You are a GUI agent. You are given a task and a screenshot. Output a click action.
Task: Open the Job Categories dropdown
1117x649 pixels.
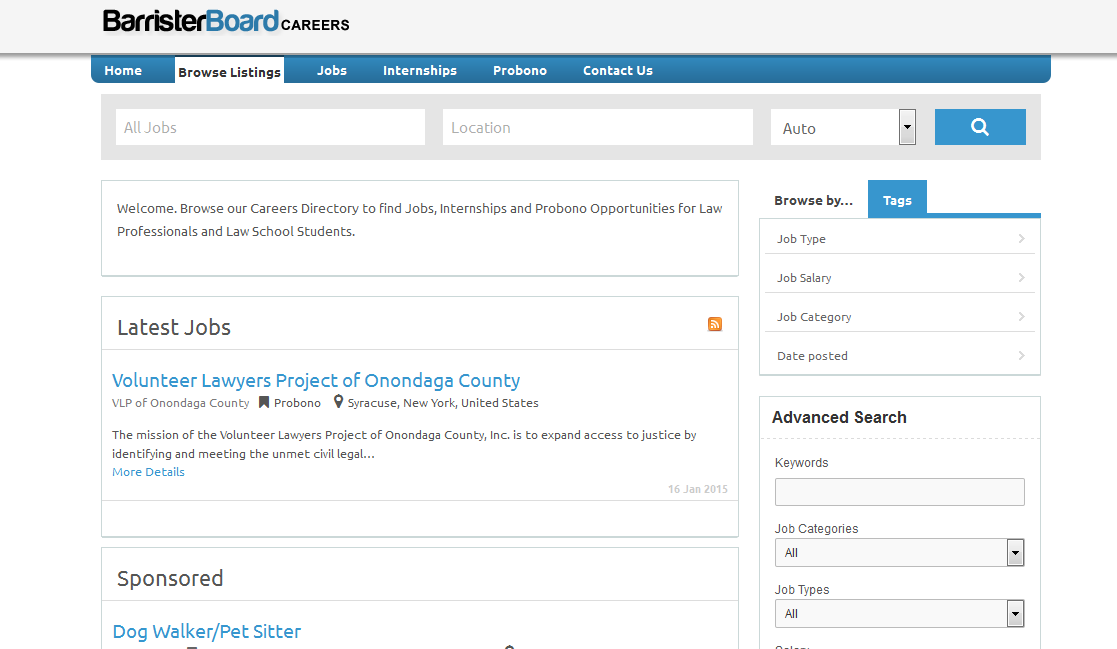(x=898, y=553)
